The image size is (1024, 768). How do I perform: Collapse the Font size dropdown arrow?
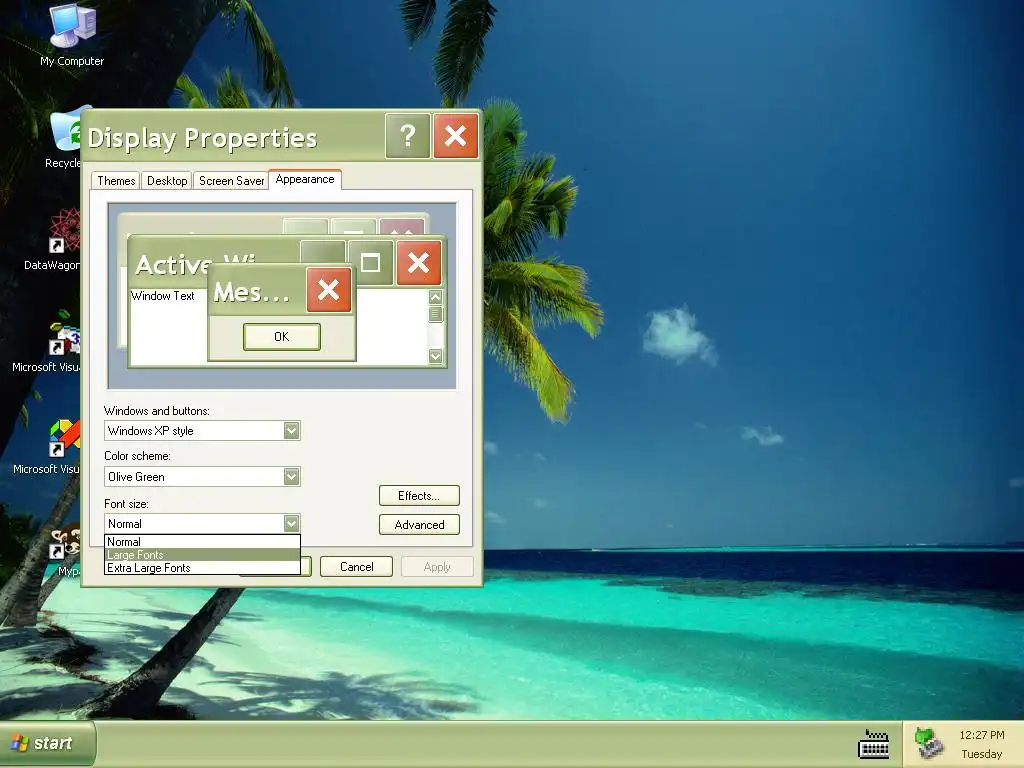[291, 523]
